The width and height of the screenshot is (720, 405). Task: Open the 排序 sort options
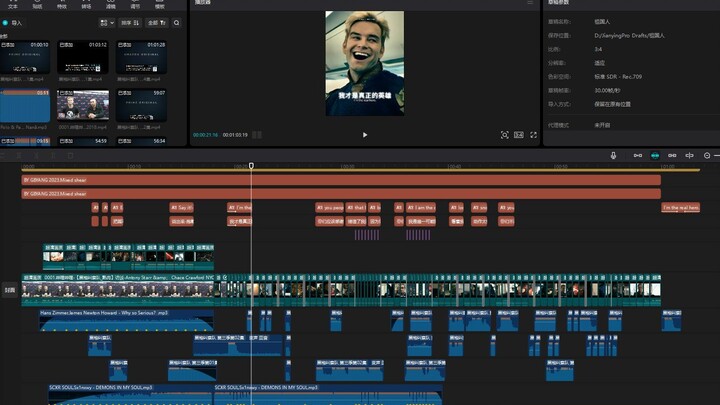pos(130,22)
